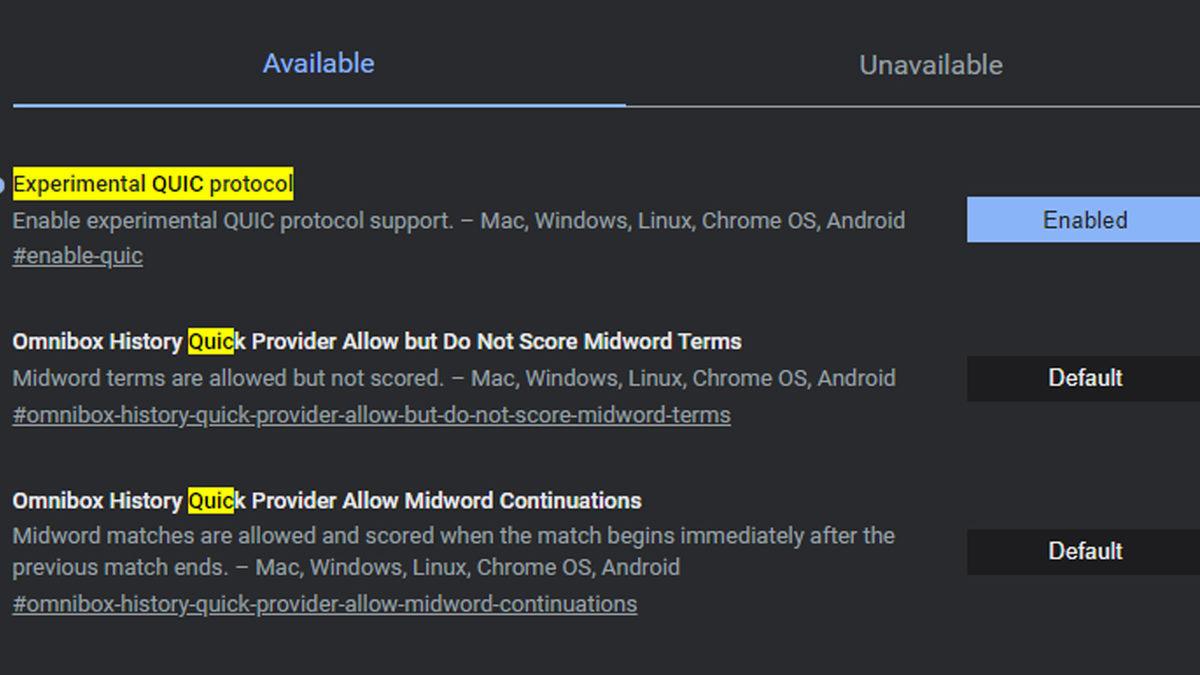Click 'Midword terms are allowed but not scored' text
Image resolution: width=1200 pixels, height=675 pixels.
tap(227, 379)
